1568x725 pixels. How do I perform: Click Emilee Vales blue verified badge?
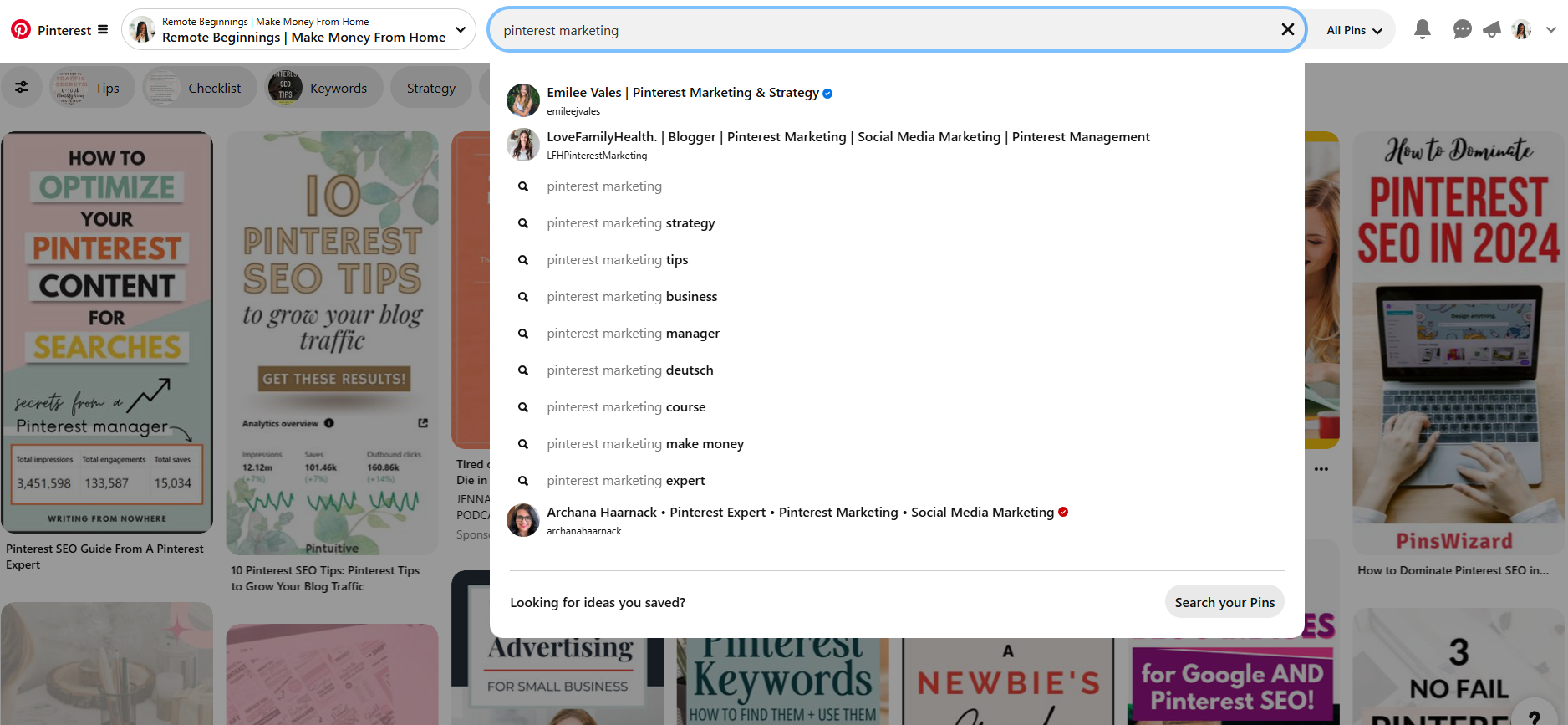tap(827, 94)
